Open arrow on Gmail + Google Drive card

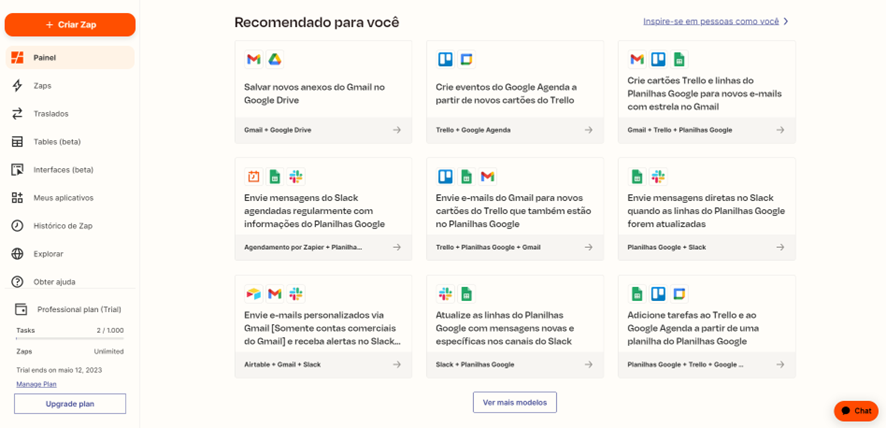397,130
